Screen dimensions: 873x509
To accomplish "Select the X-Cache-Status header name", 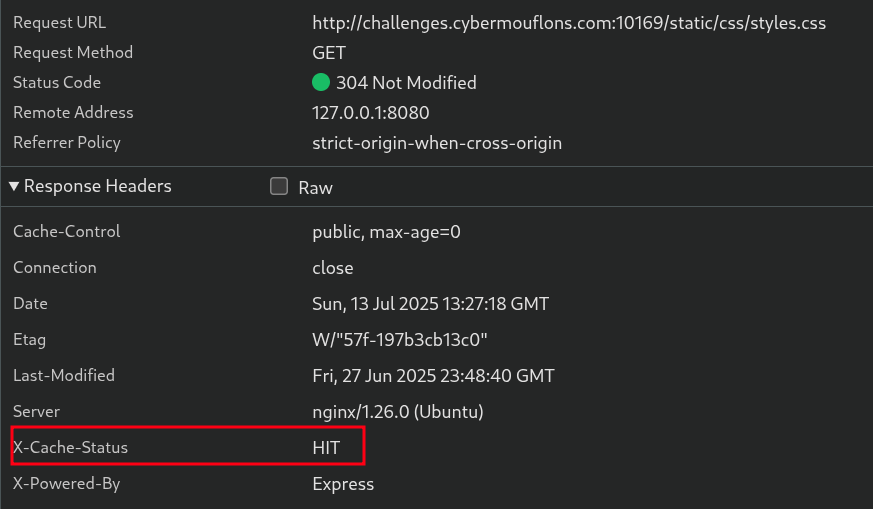I will [x=70, y=448].
